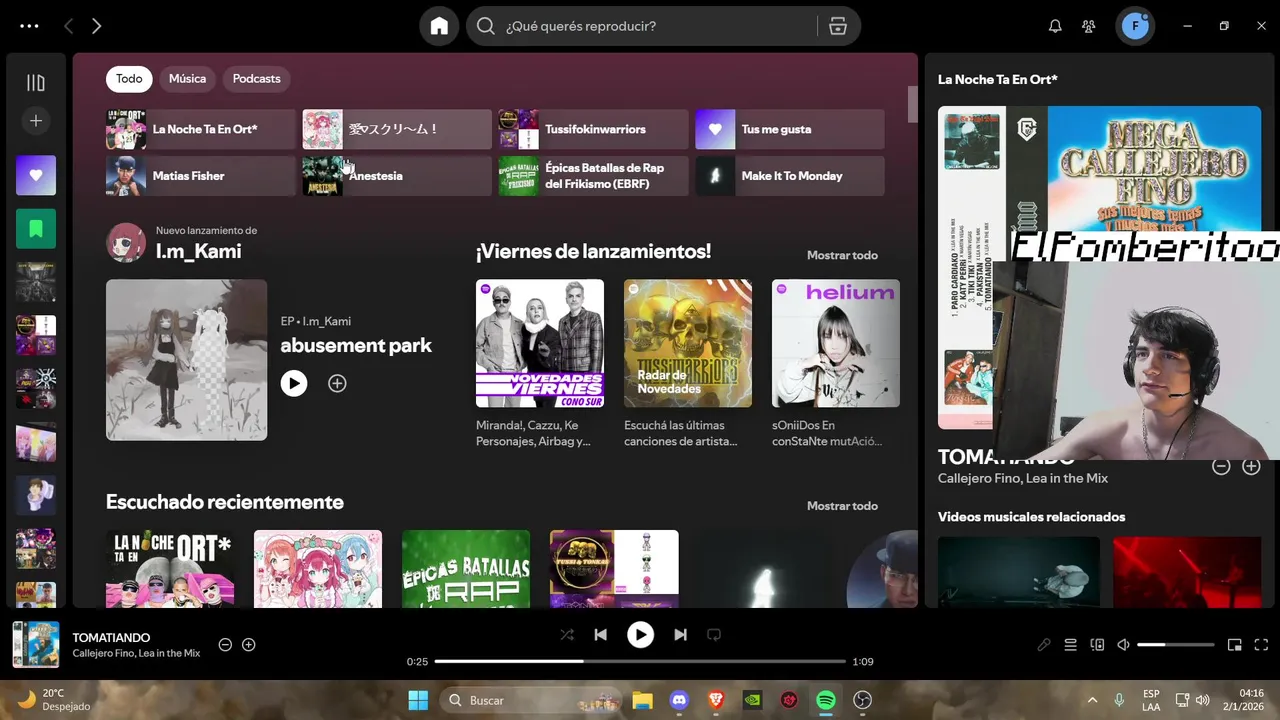The width and height of the screenshot is (1280, 720).
Task: Select the Podcasts filter chip
Action: point(257,79)
